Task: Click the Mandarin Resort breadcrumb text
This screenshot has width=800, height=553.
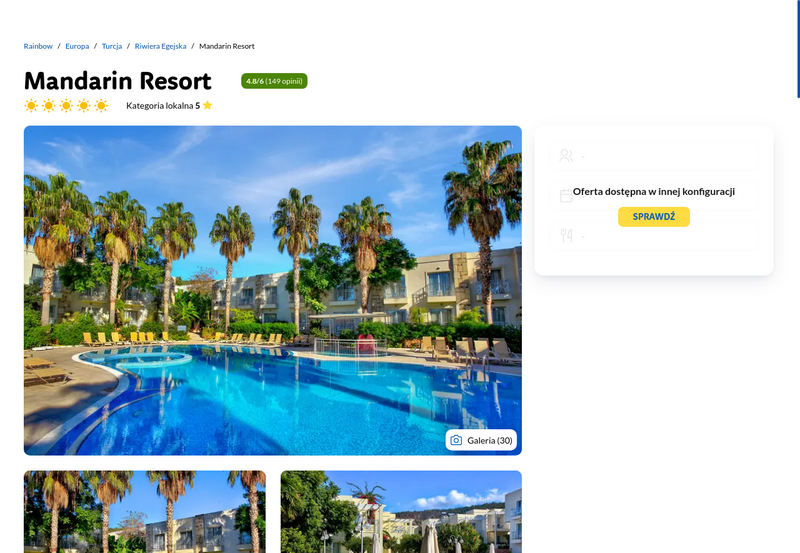Action: pyautogui.click(x=227, y=46)
